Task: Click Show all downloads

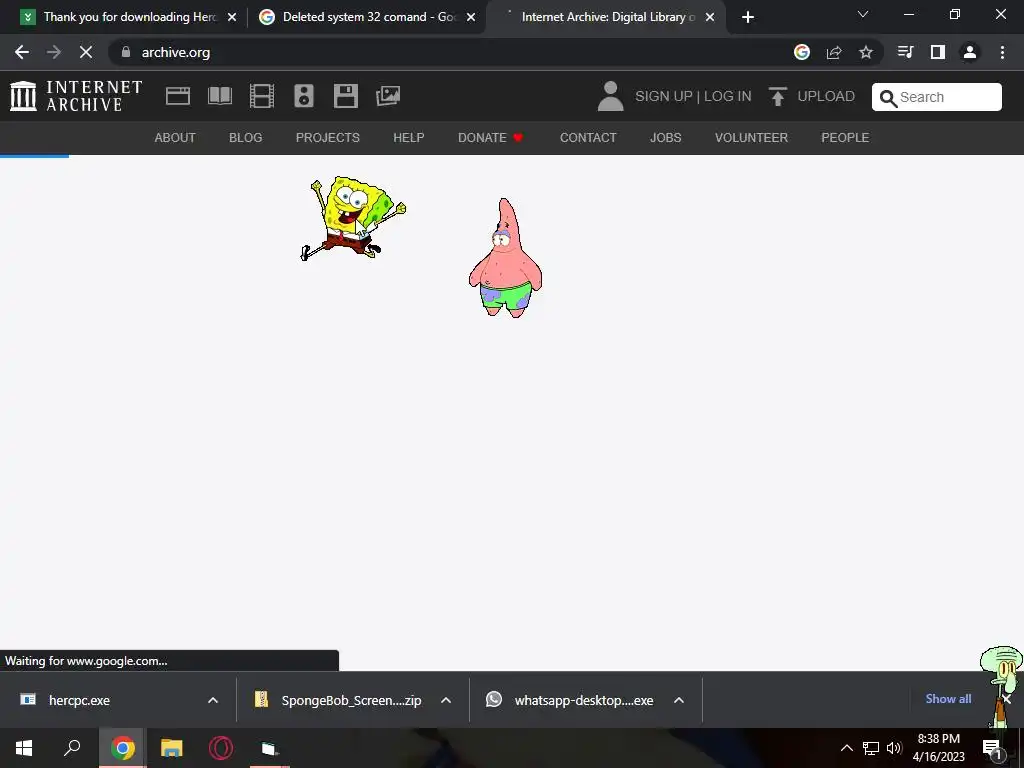Action: click(x=948, y=699)
